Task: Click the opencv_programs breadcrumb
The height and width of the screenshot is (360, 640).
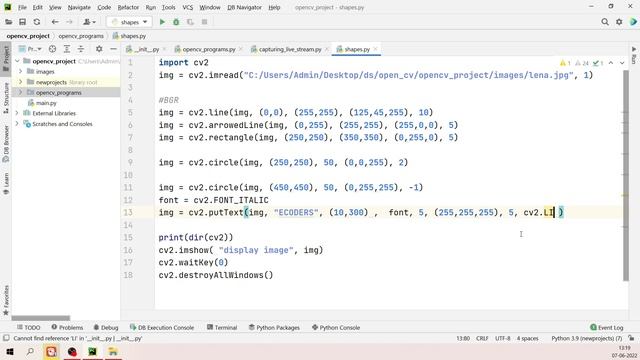Action: (x=81, y=36)
